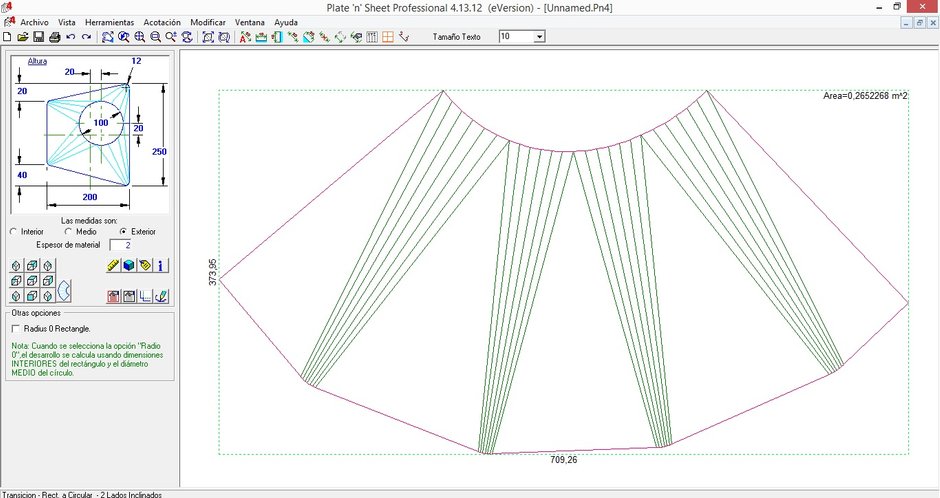Screen dimensions: 940x498
Task: Open the coordinate axis L-shaped icon
Action: tap(145, 296)
